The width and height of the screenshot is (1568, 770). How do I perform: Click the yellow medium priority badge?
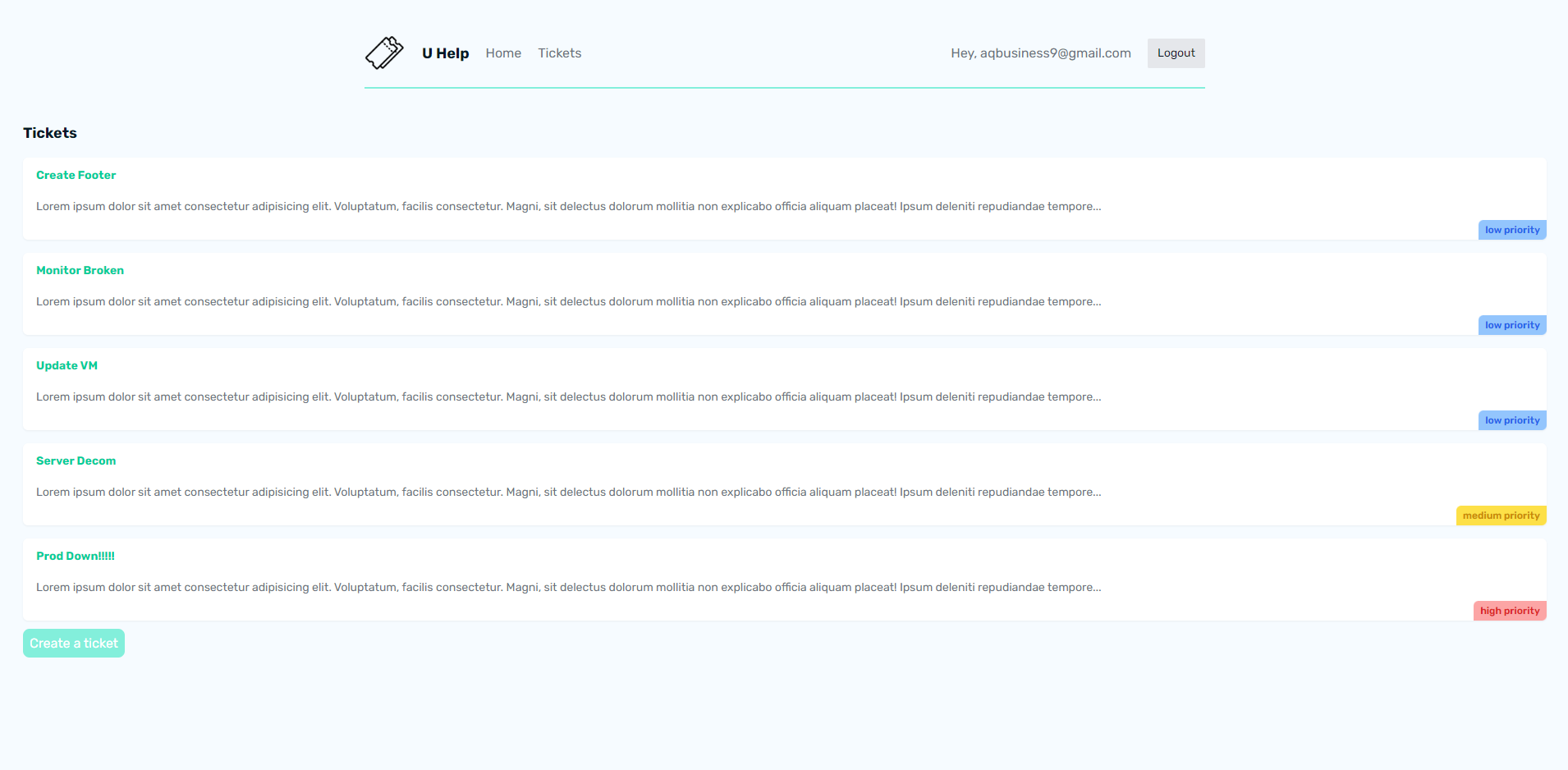pyautogui.click(x=1501, y=516)
